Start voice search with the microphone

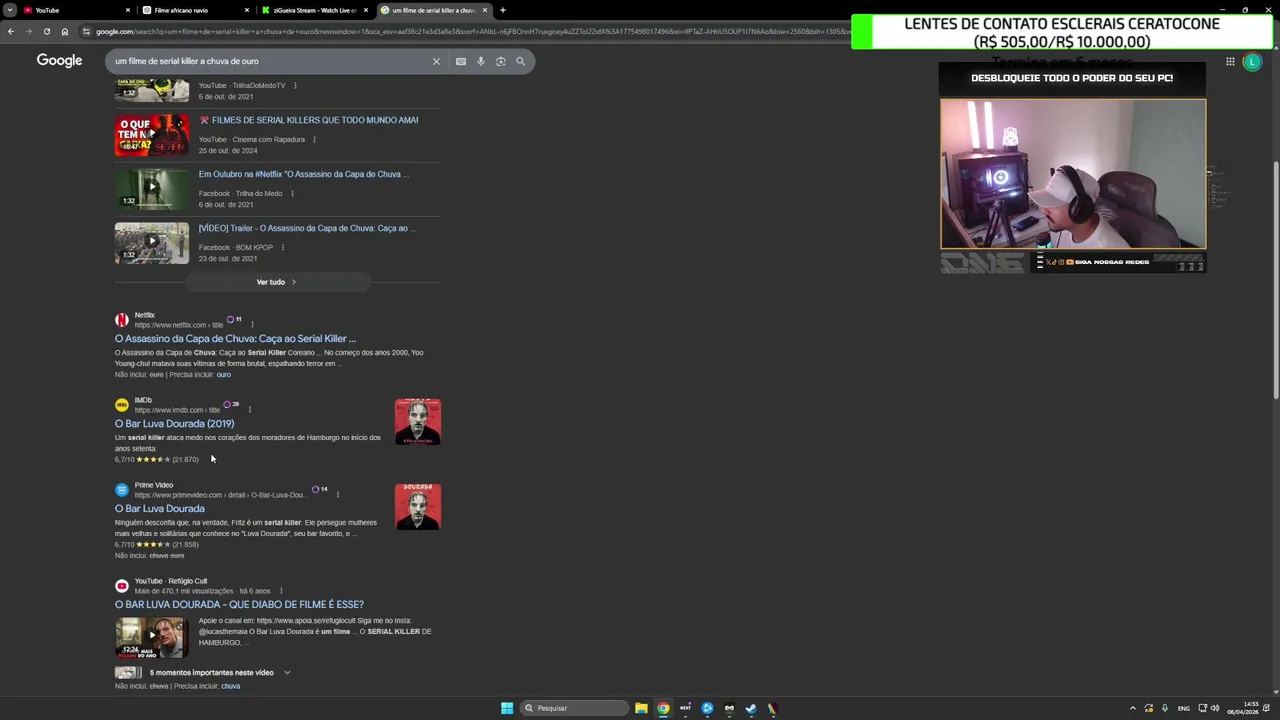pyautogui.click(x=481, y=61)
